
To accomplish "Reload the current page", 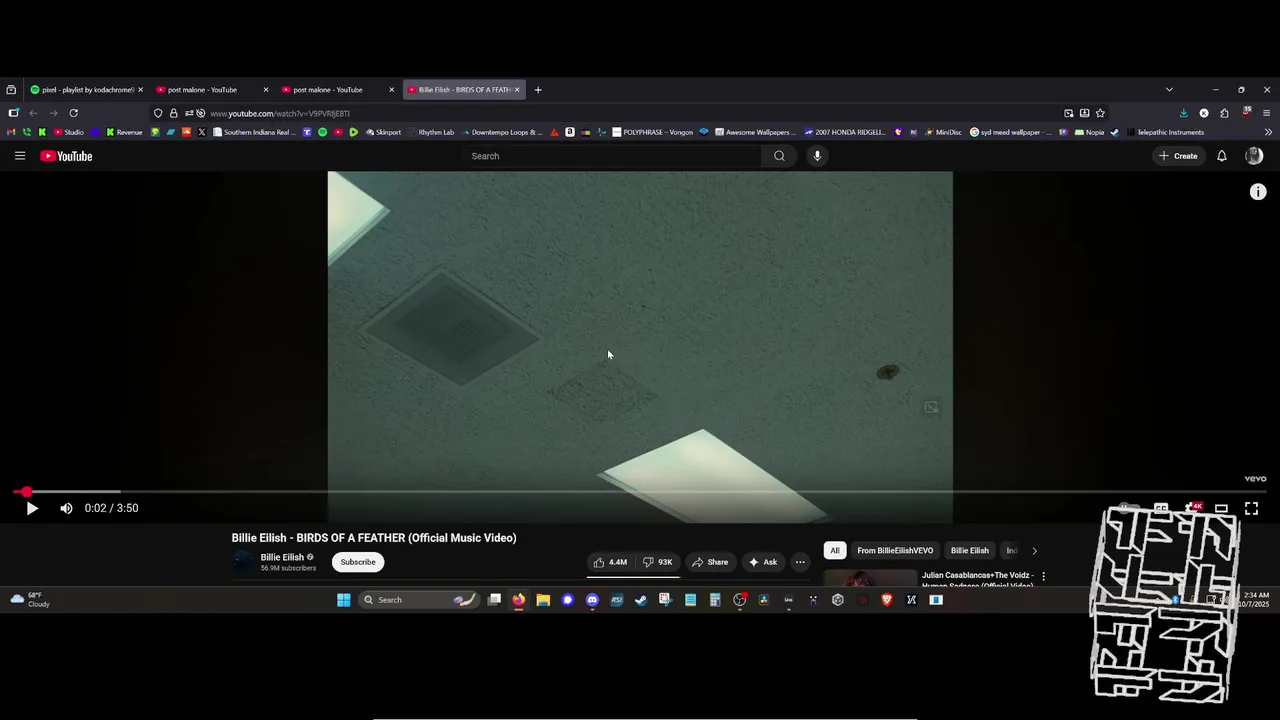I will [73, 113].
